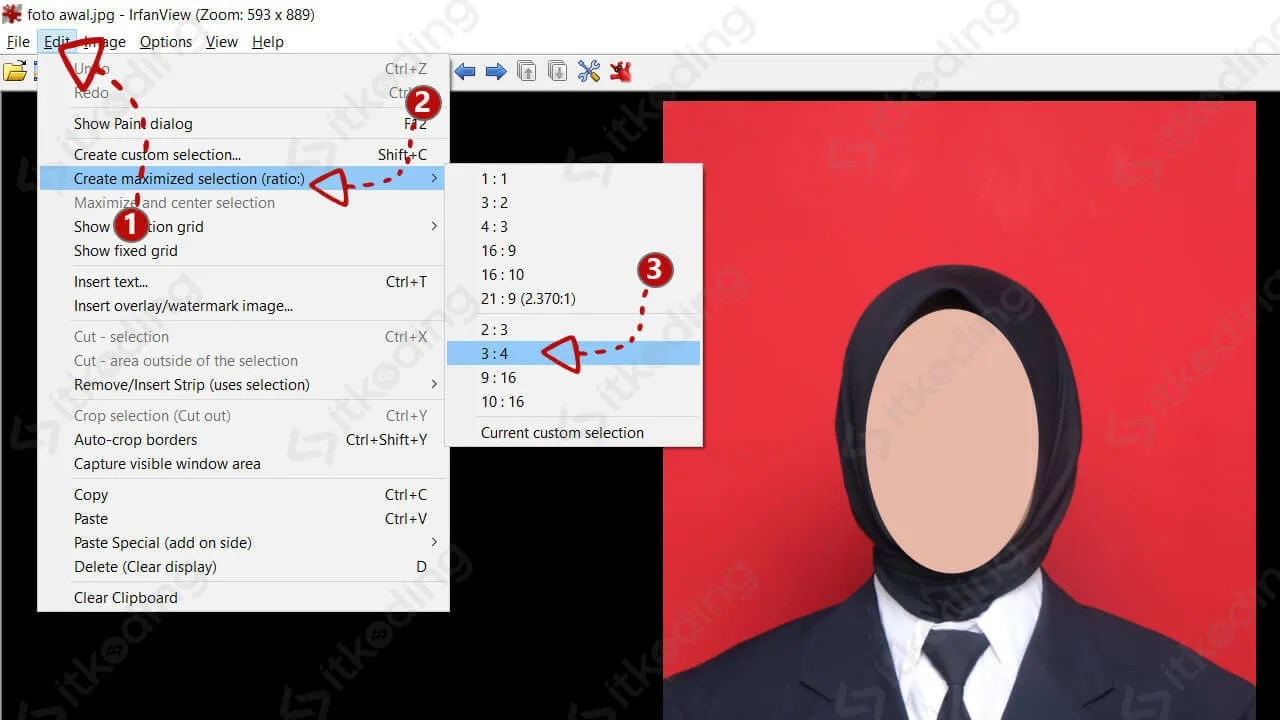
Task: Open the Help menu
Action: tap(268, 42)
